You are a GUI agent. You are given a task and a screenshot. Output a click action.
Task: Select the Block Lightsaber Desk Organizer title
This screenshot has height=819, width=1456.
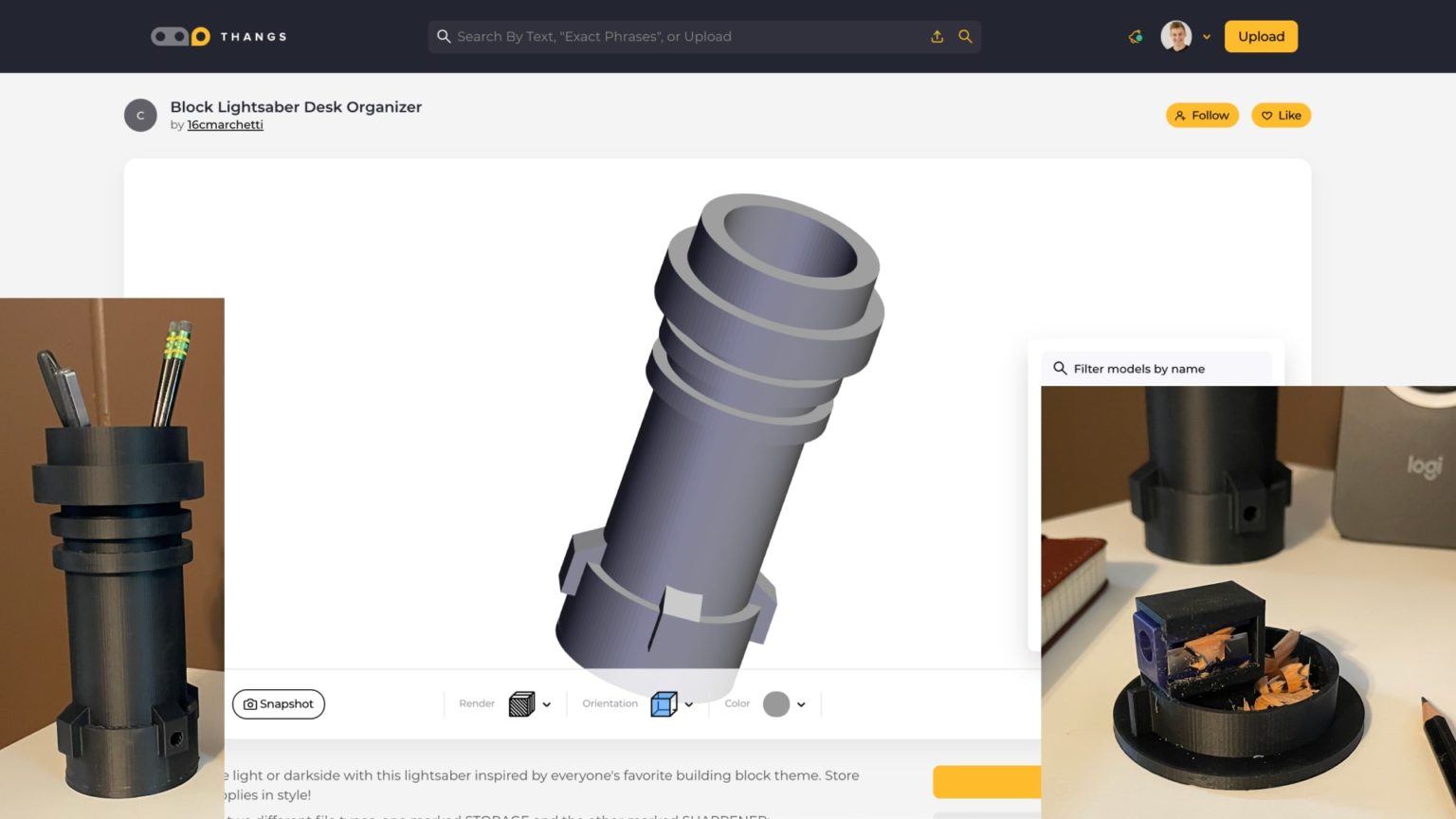(296, 107)
